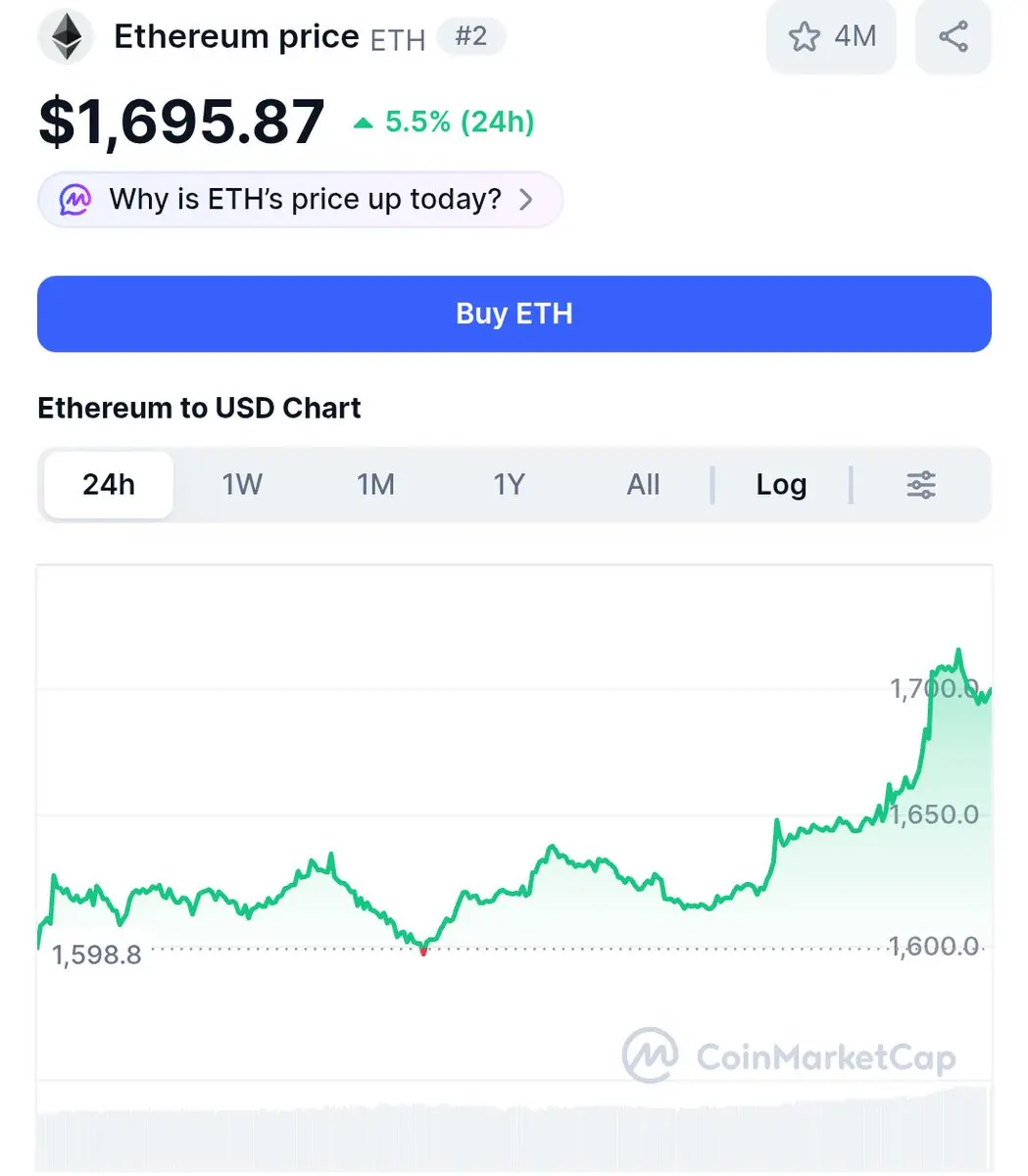This screenshot has height=1176, width=1028.
Task: Click the volume bars below the chart
Action: pyautogui.click(x=514, y=1129)
